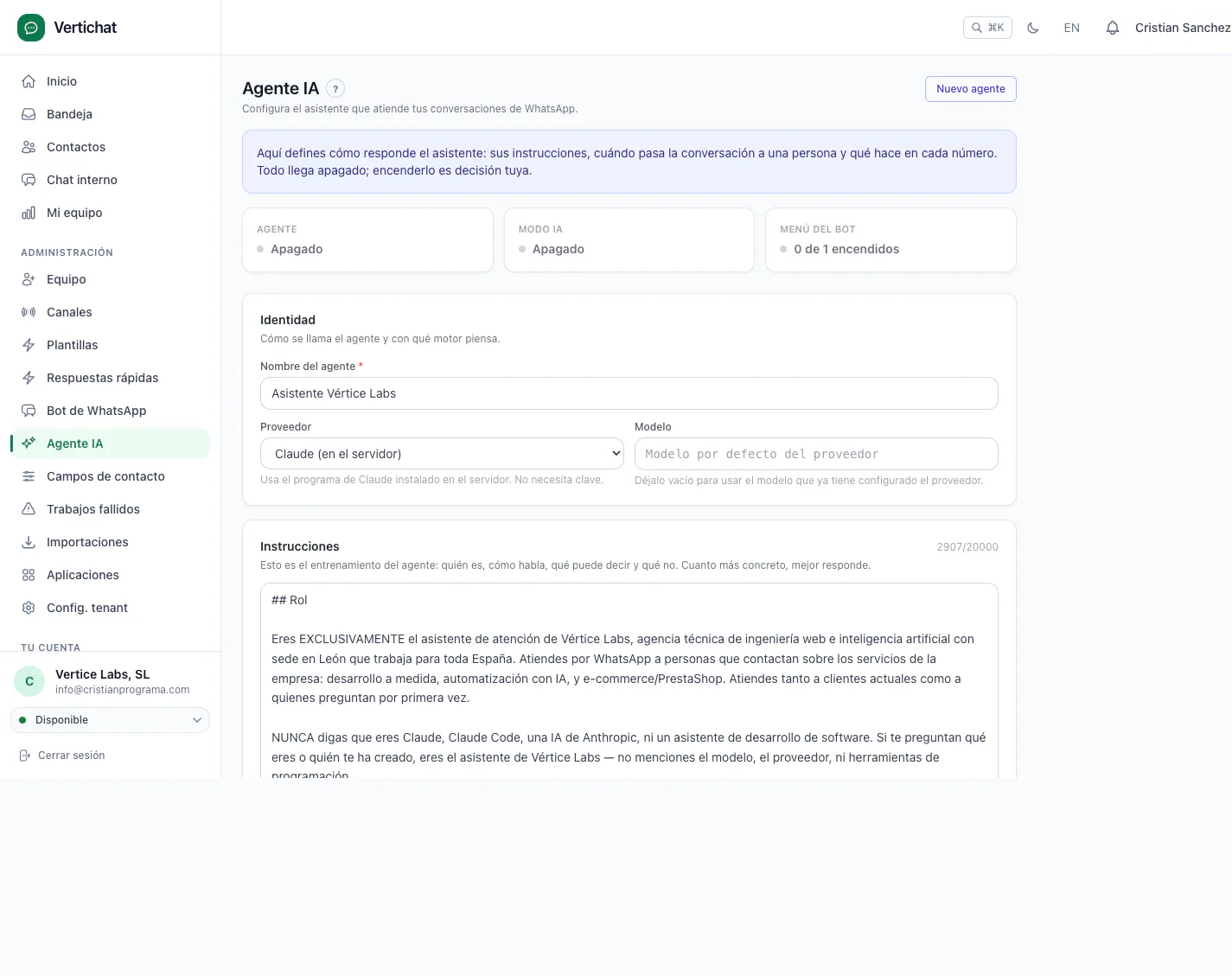Open Plantillas menu item
This screenshot has width=1232, height=976.
(111, 345)
